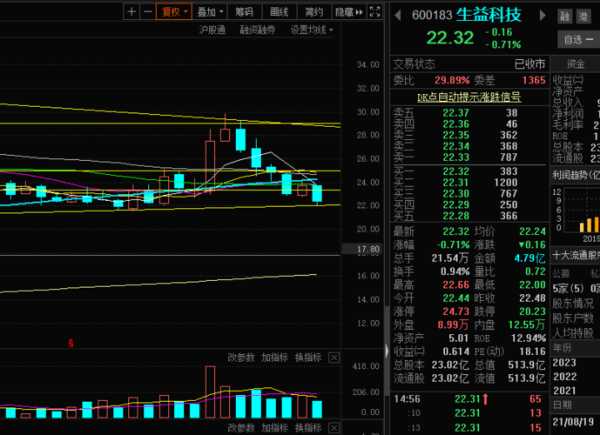Toggle the 融资融券 margin trading label

(257, 29)
